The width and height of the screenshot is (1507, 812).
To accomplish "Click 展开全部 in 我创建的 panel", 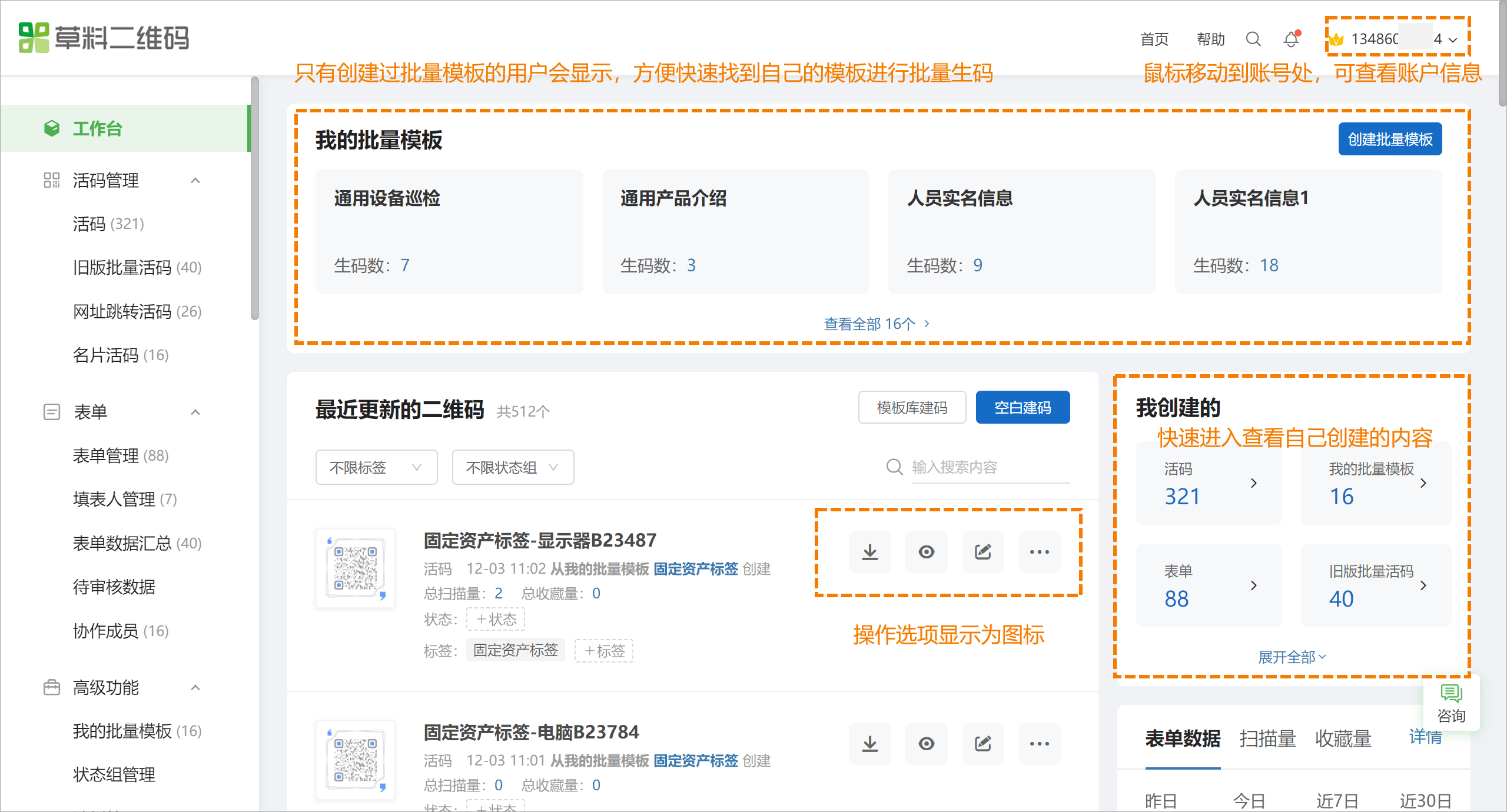I will pos(1292,657).
